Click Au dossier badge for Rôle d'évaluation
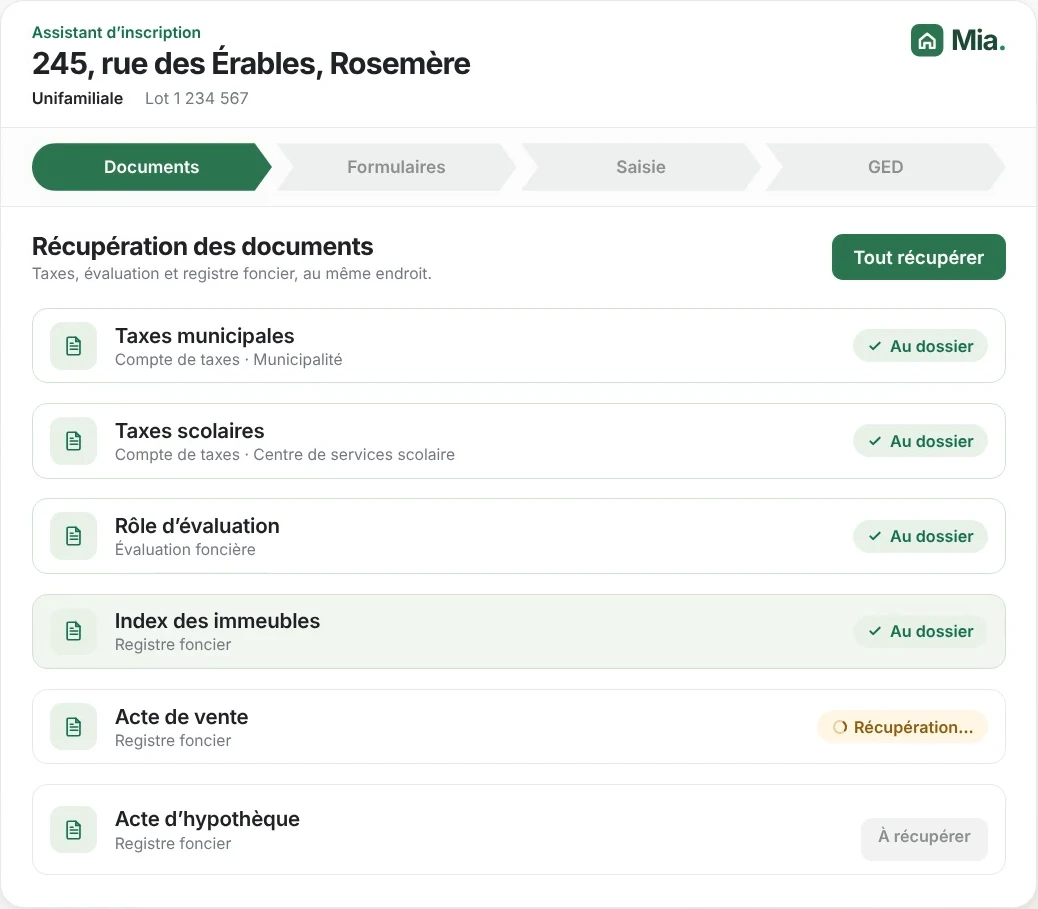The width and height of the screenshot is (1038, 909). click(920, 536)
